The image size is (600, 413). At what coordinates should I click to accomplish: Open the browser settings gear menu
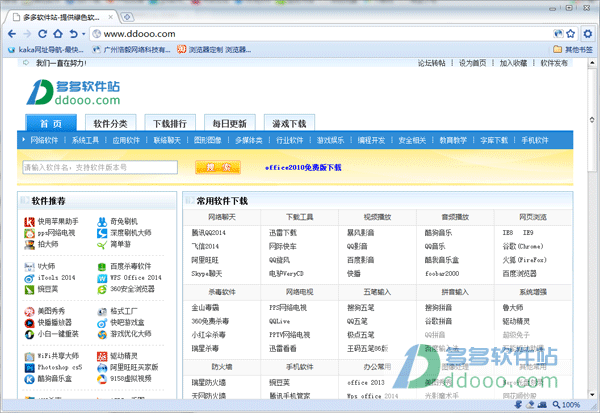coord(588,34)
